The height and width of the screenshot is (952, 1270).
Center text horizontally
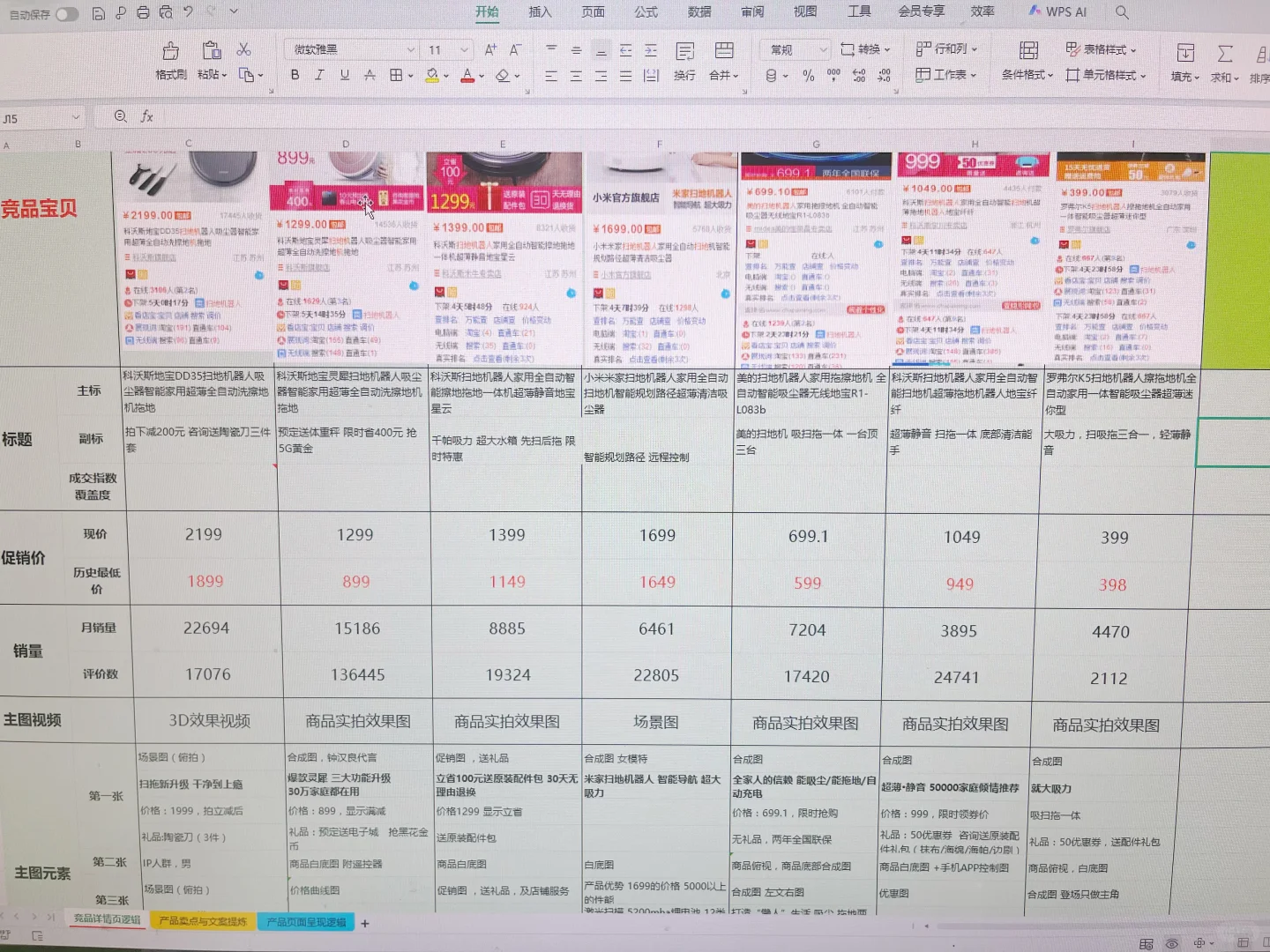tap(576, 77)
